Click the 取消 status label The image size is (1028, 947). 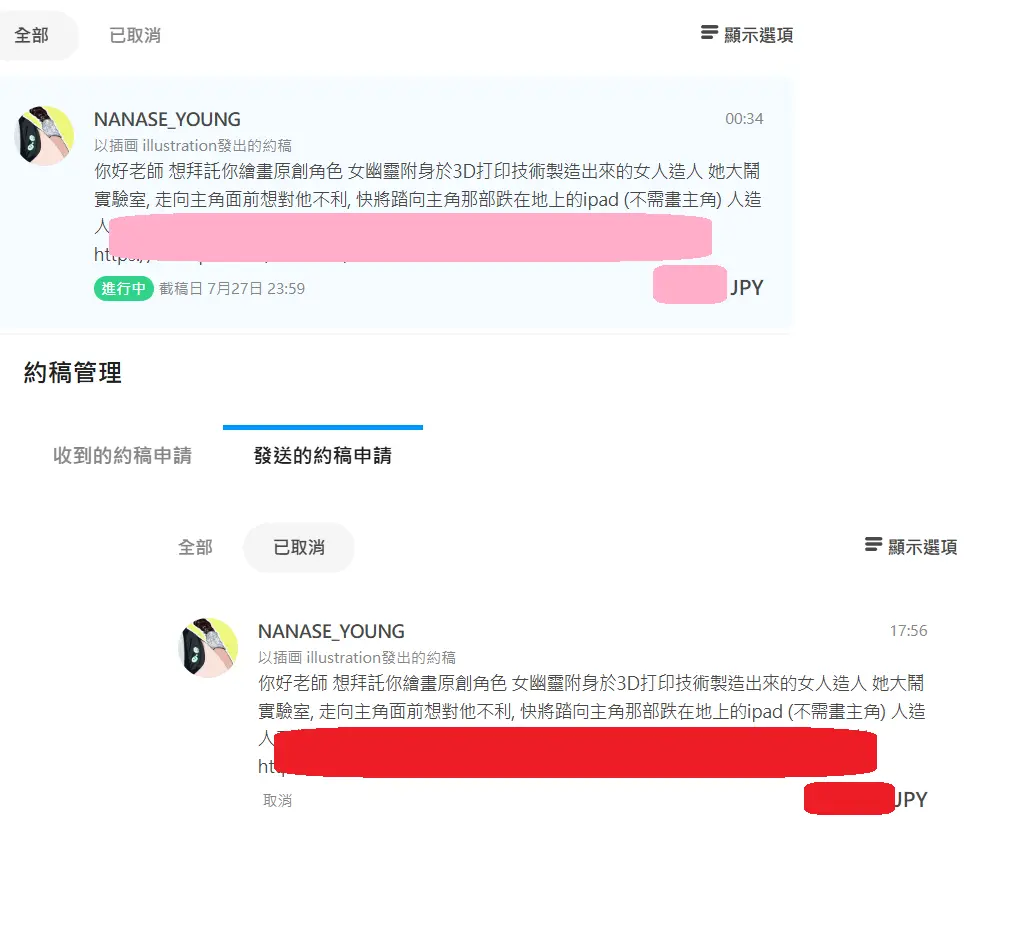pos(277,801)
